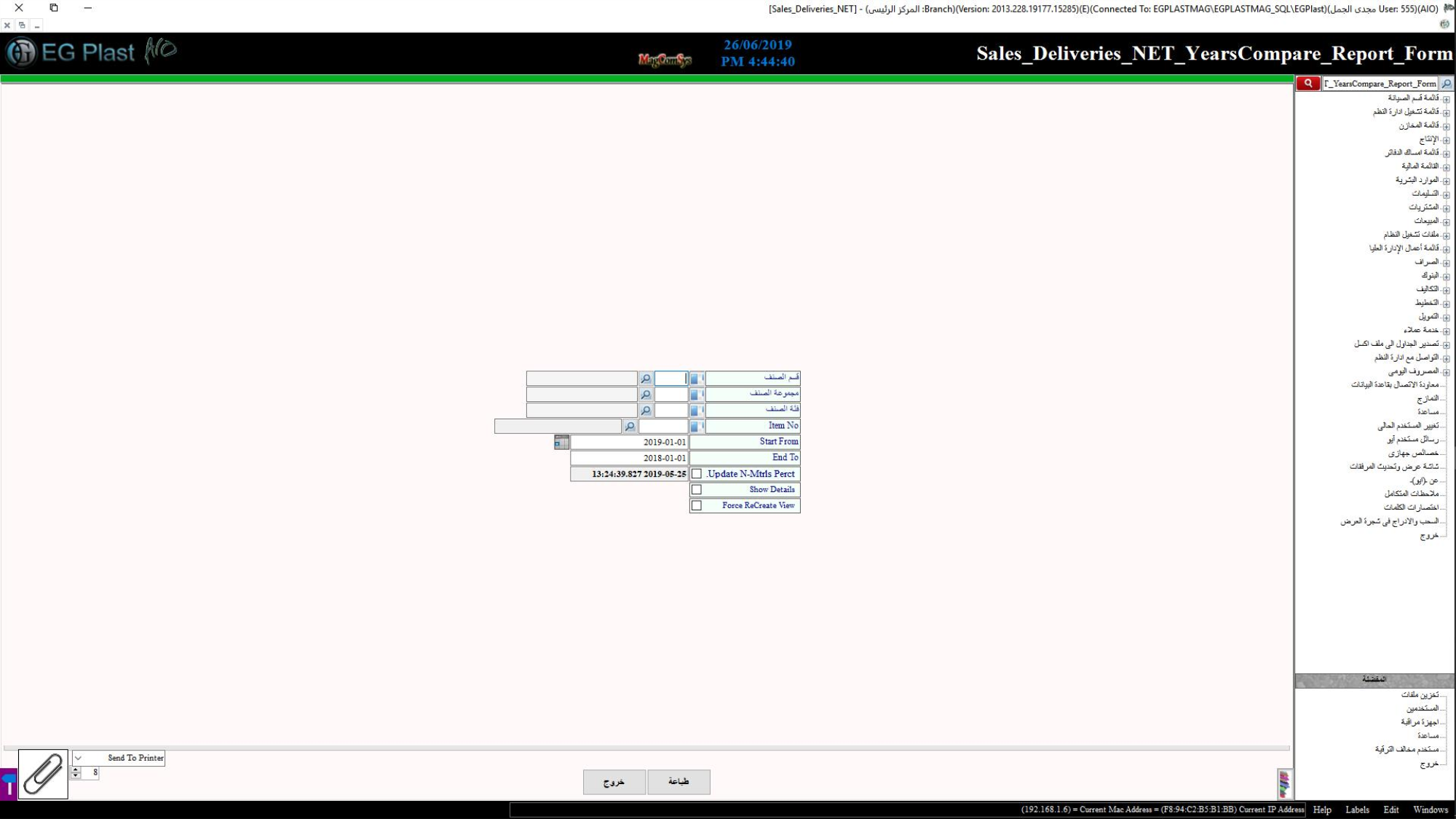
Task: Expand قائمة المخازن tree node
Action: (1446, 127)
